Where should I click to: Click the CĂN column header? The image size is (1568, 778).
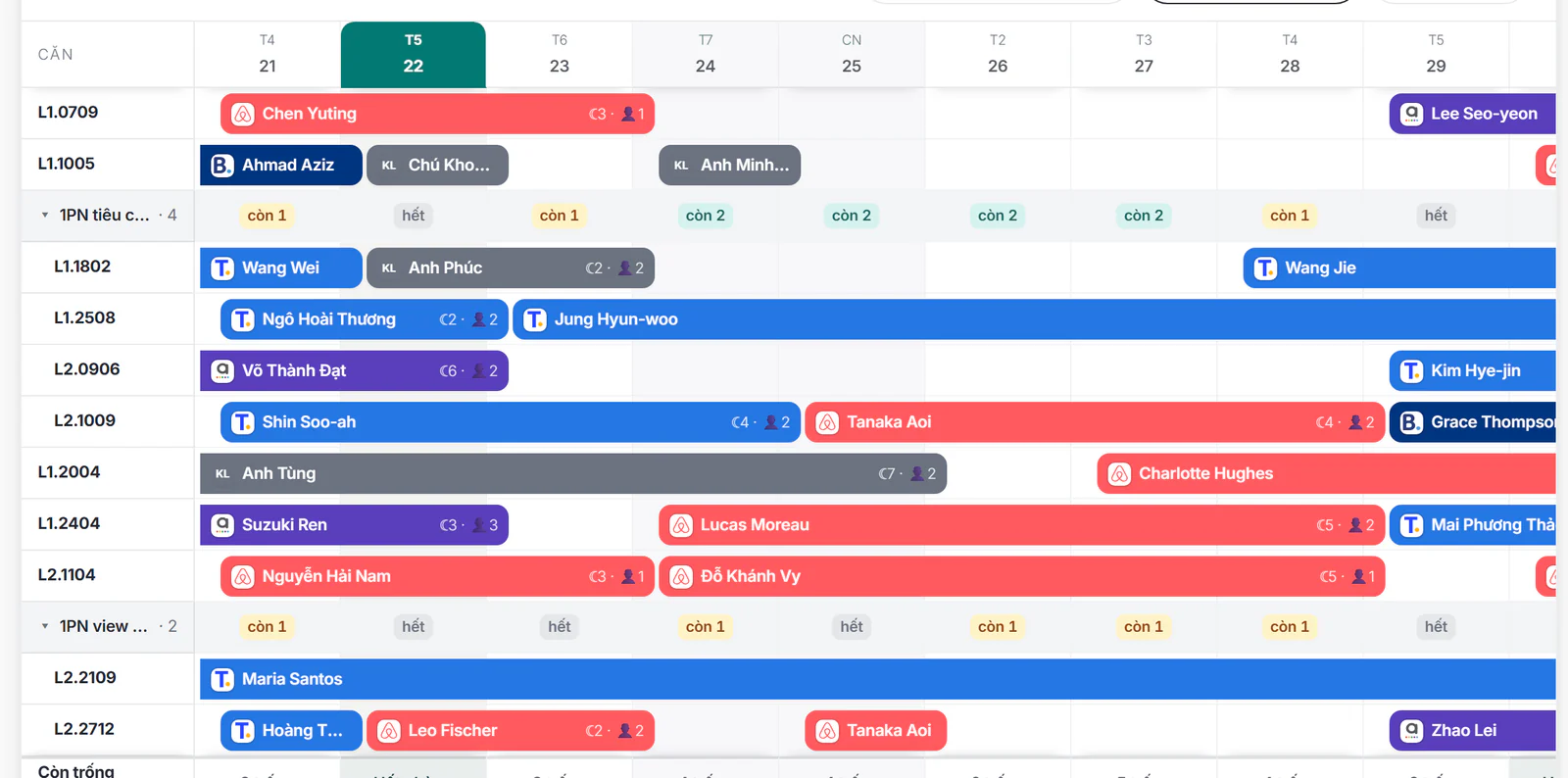(x=56, y=55)
